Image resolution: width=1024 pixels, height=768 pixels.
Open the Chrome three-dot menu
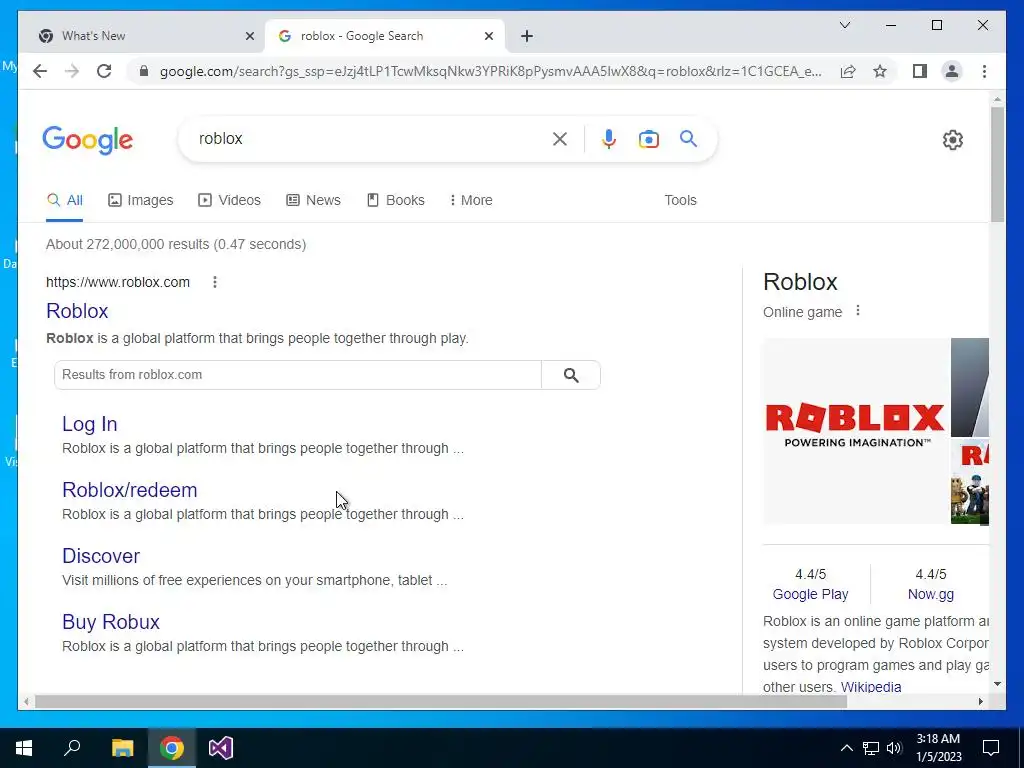coord(984,71)
